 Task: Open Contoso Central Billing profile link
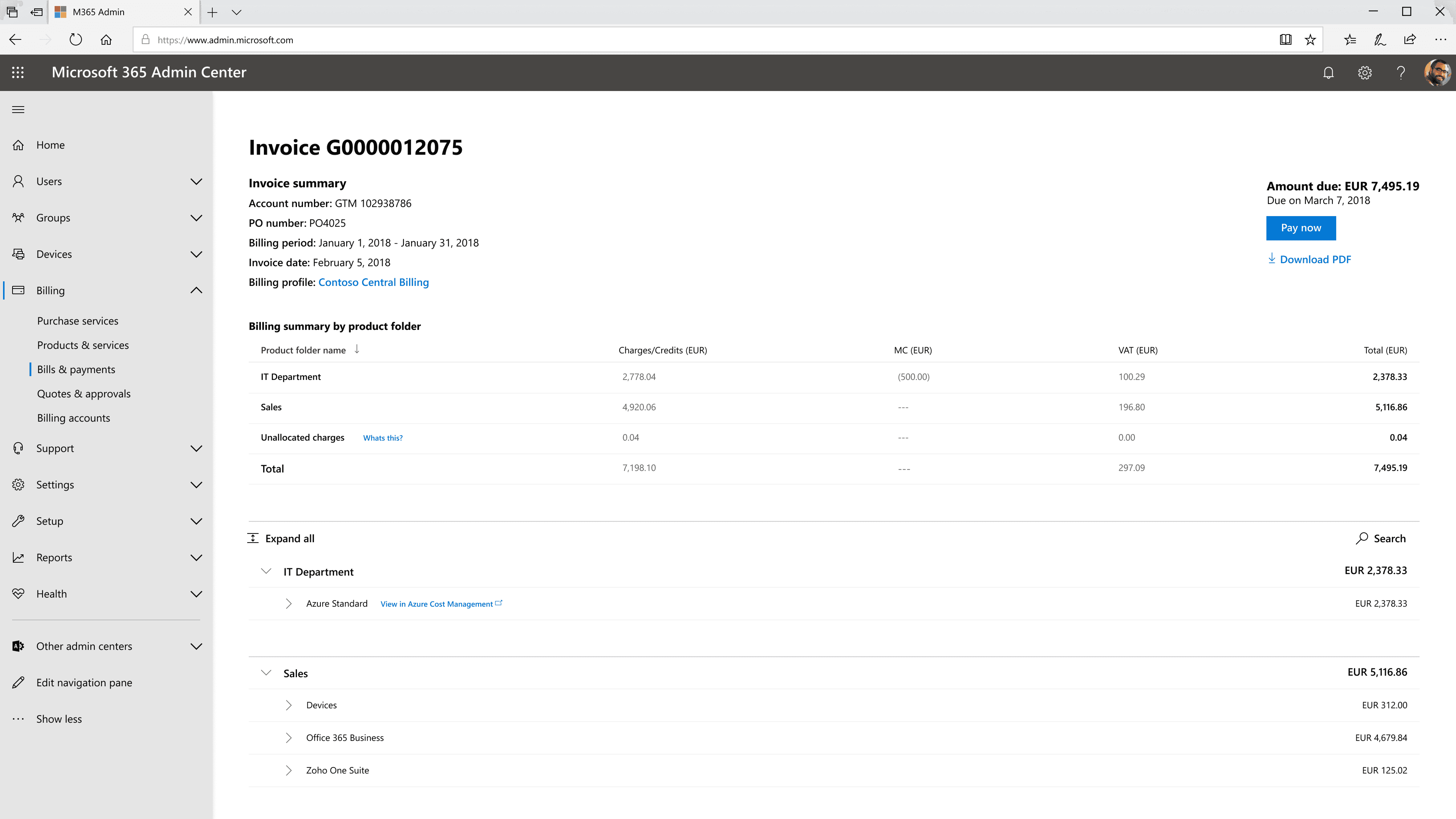(373, 282)
